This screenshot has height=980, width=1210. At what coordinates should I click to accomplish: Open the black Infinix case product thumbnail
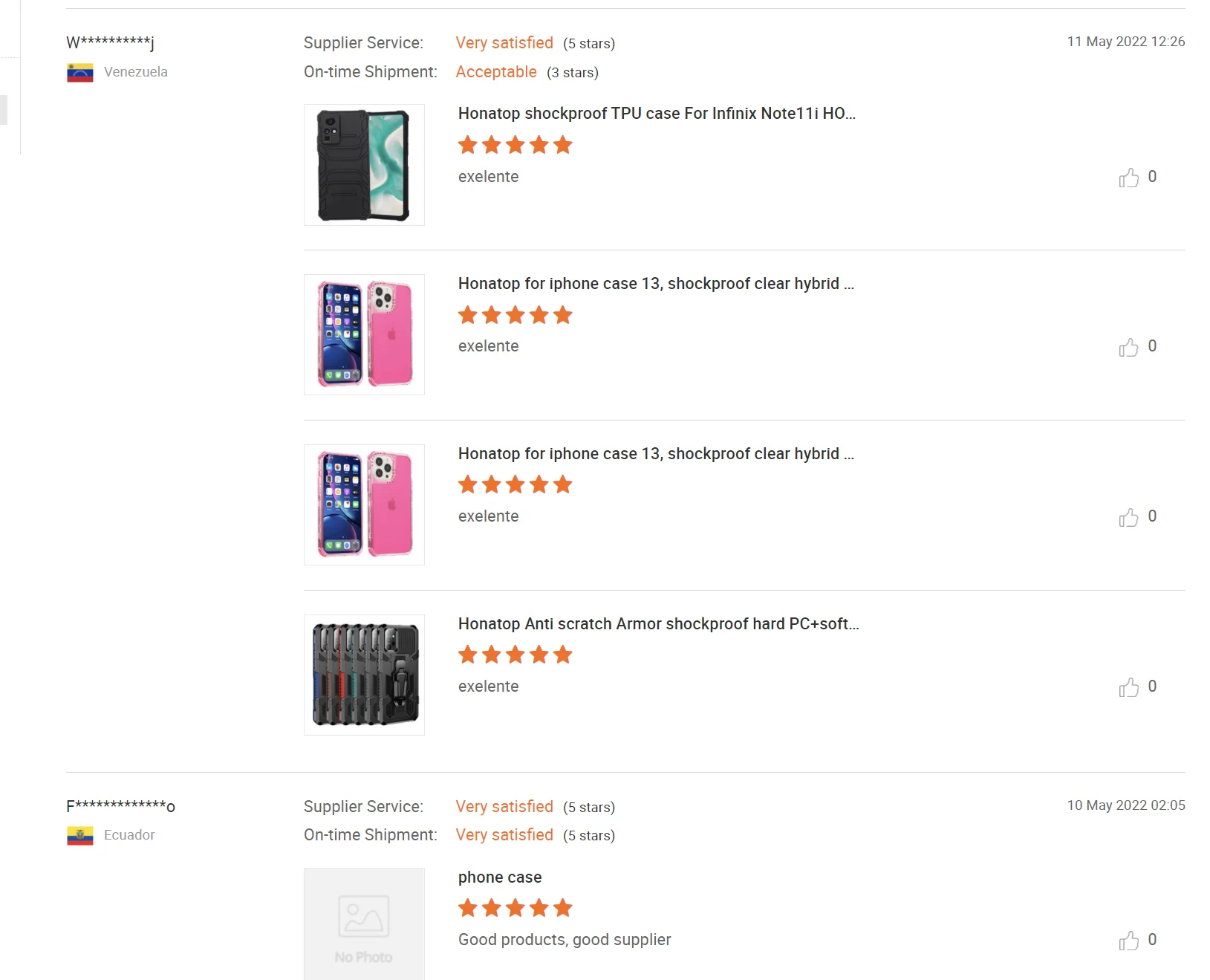(x=364, y=165)
